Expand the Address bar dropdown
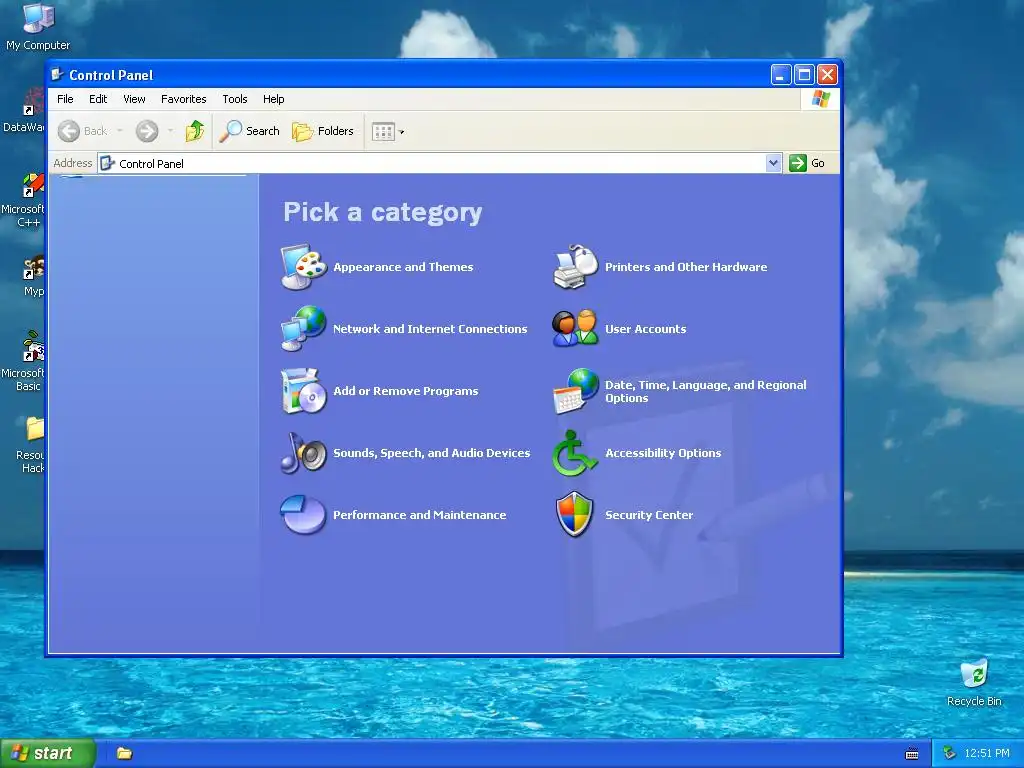The height and width of the screenshot is (768, 1024). point(773,163)
